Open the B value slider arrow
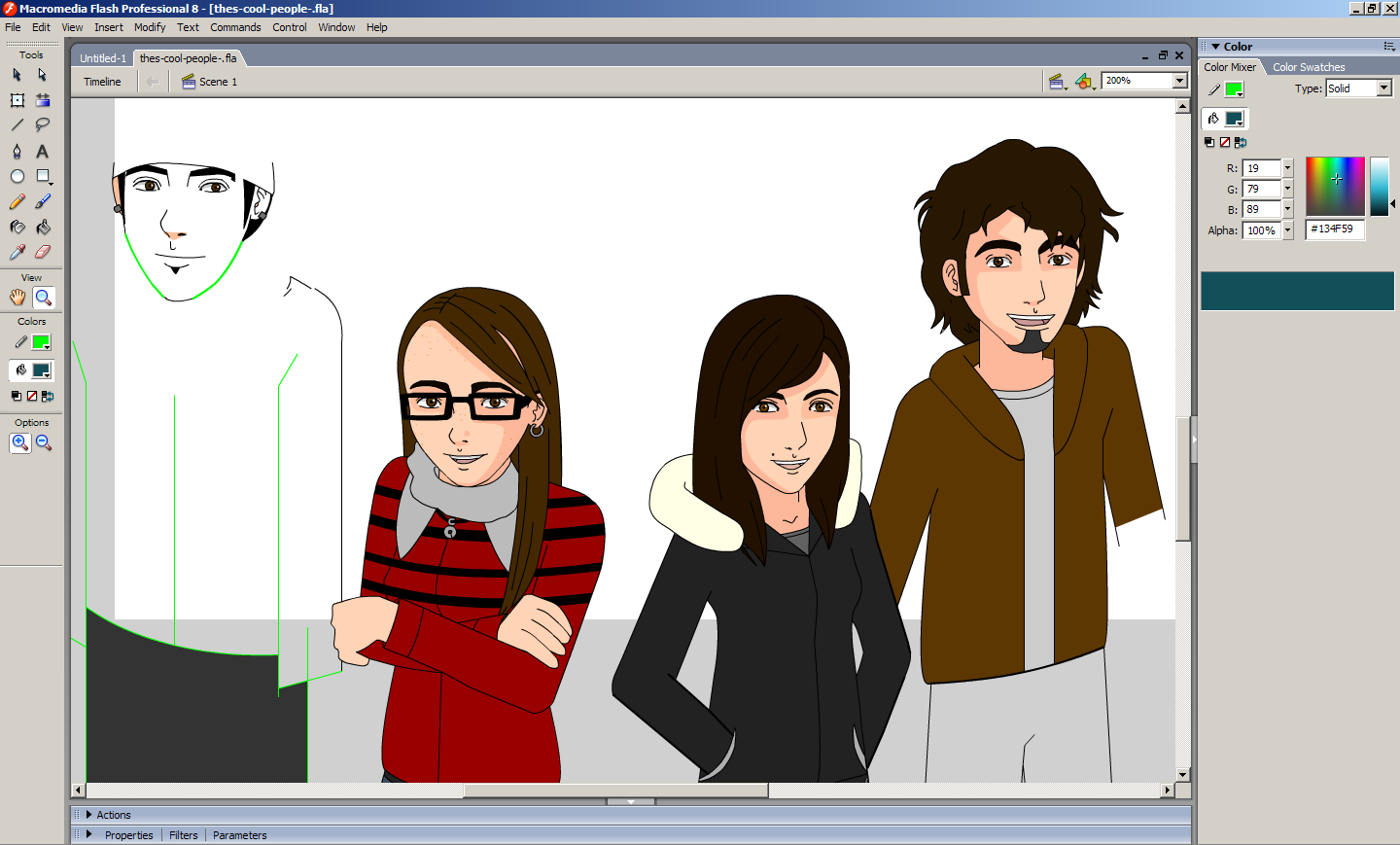 coord(1287,209)
